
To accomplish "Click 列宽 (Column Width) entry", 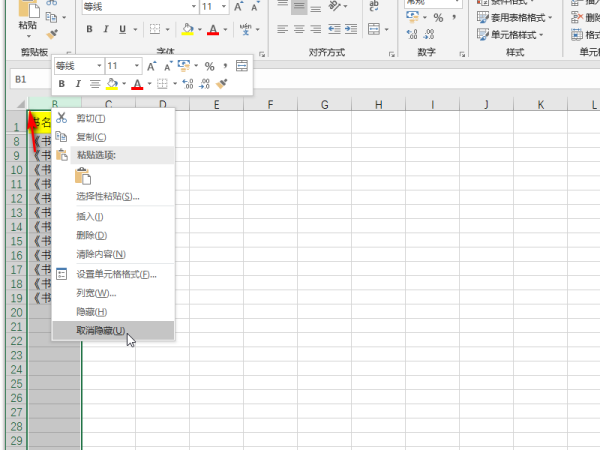I will 96,293.
